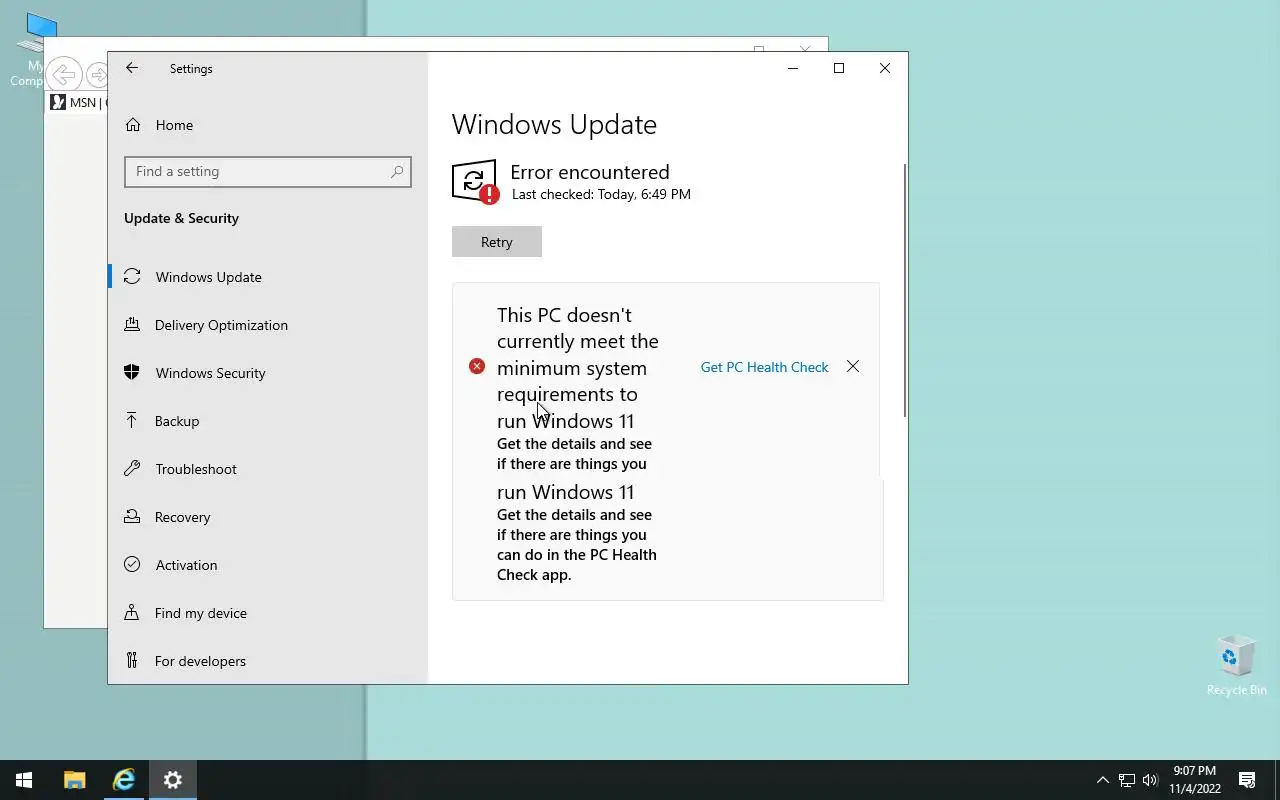Screen dimensions: 1280x800
Task: Click the Delivery Optimization icon
Action: (x=132, y=325)
